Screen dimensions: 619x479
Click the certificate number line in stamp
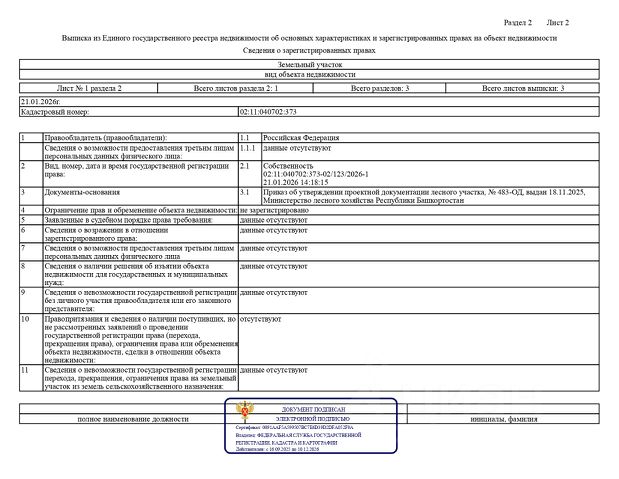click(x=294, y=427)
